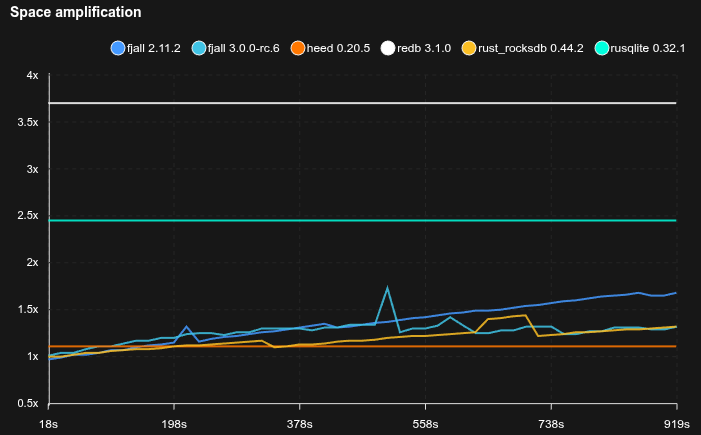Viewport: 701px width, 435px height.
Task: Click the Space amplification chart title
Action: pyautogui.click(x=75, y=13)
